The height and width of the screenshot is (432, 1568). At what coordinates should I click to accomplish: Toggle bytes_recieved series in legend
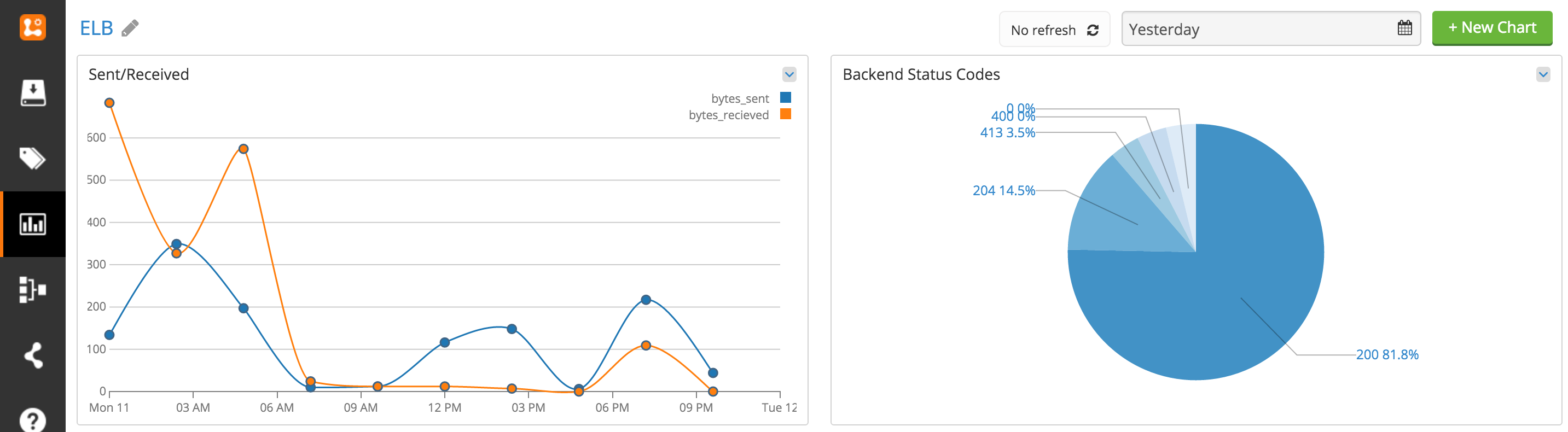point(728,115)
